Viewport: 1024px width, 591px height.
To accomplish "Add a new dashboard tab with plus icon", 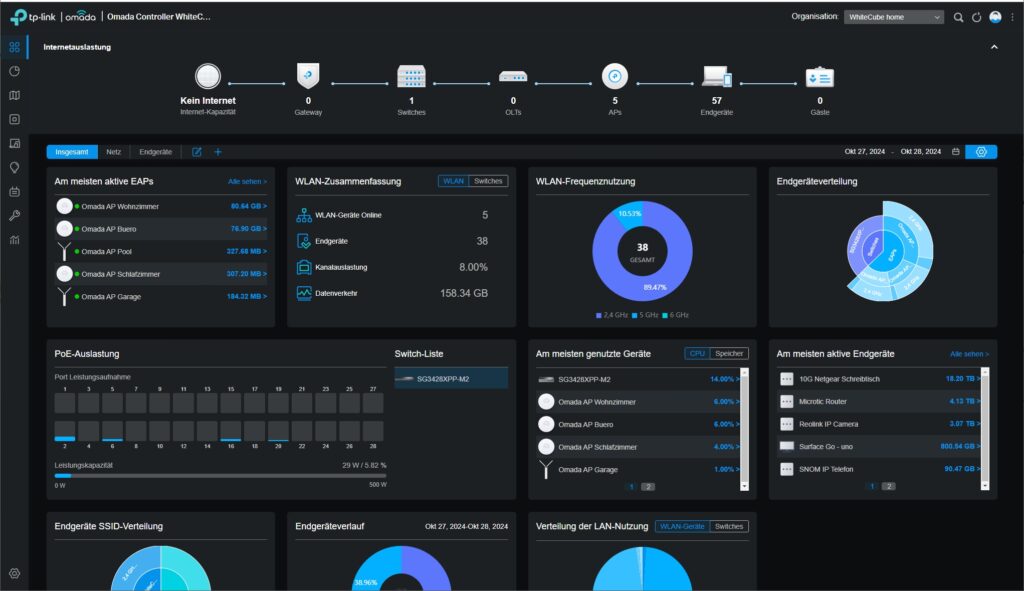I will coord(218,152).
